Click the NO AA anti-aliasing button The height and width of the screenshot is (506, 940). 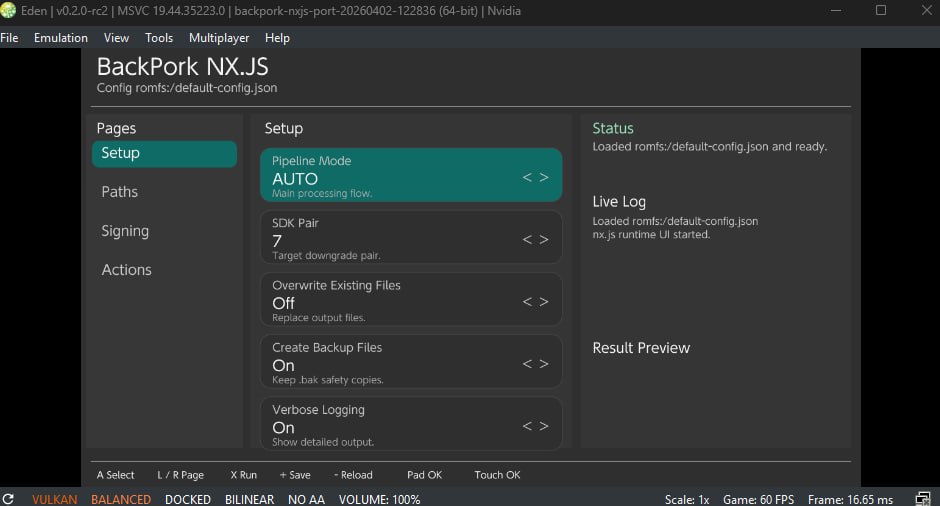point(306,499)
